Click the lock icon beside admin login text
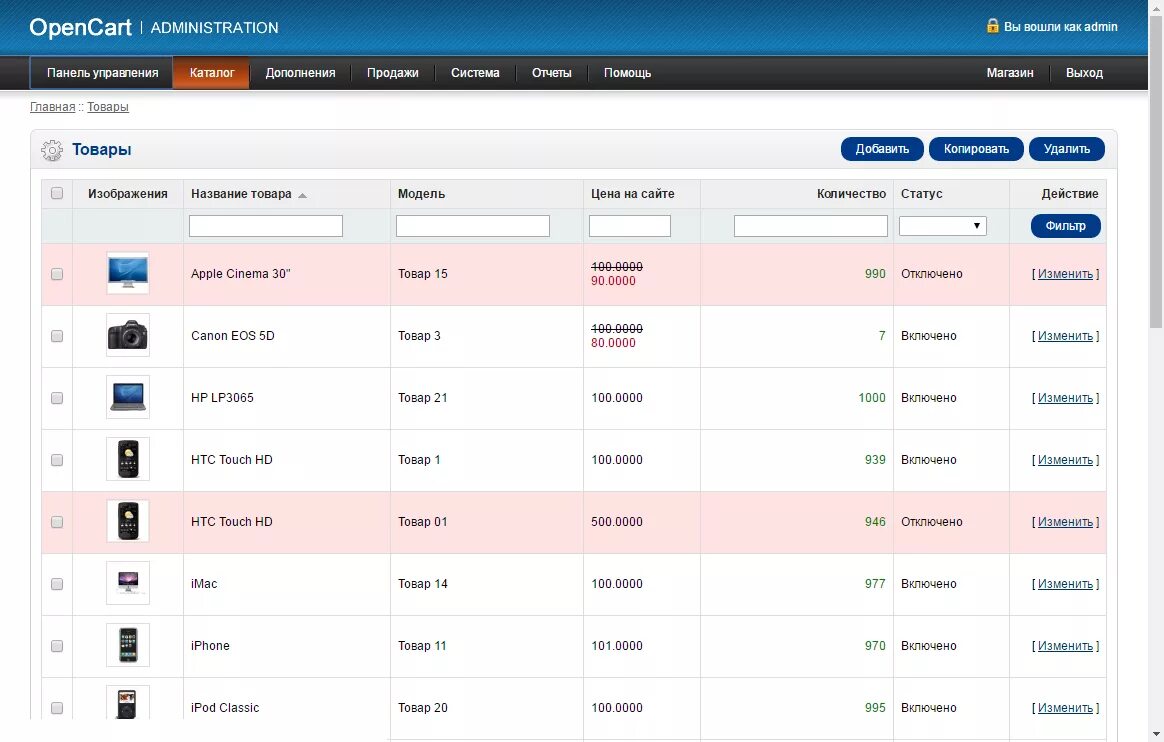This screenshot has width=1164, height=742. (993, 26)
